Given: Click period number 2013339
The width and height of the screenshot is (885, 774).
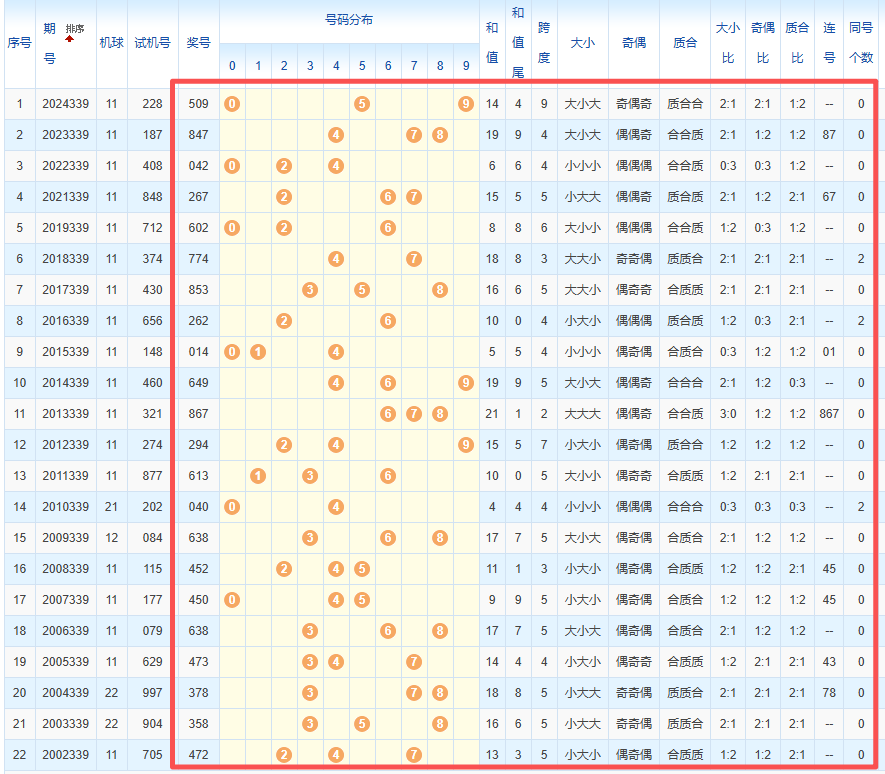Looking at the screenshot, I should pos(65,414).
